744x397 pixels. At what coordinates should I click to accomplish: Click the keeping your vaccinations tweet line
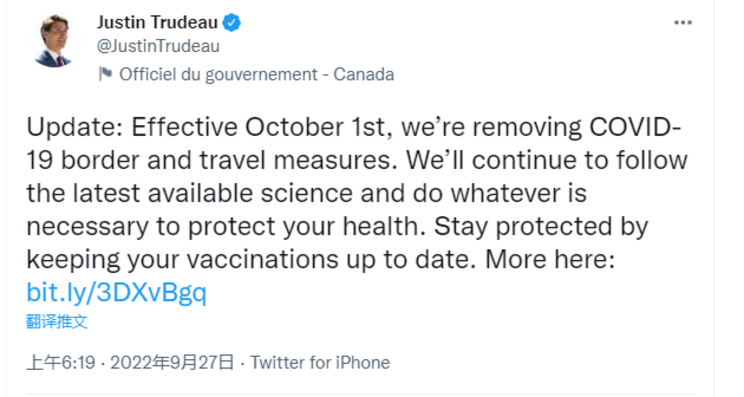click(320, 260)
